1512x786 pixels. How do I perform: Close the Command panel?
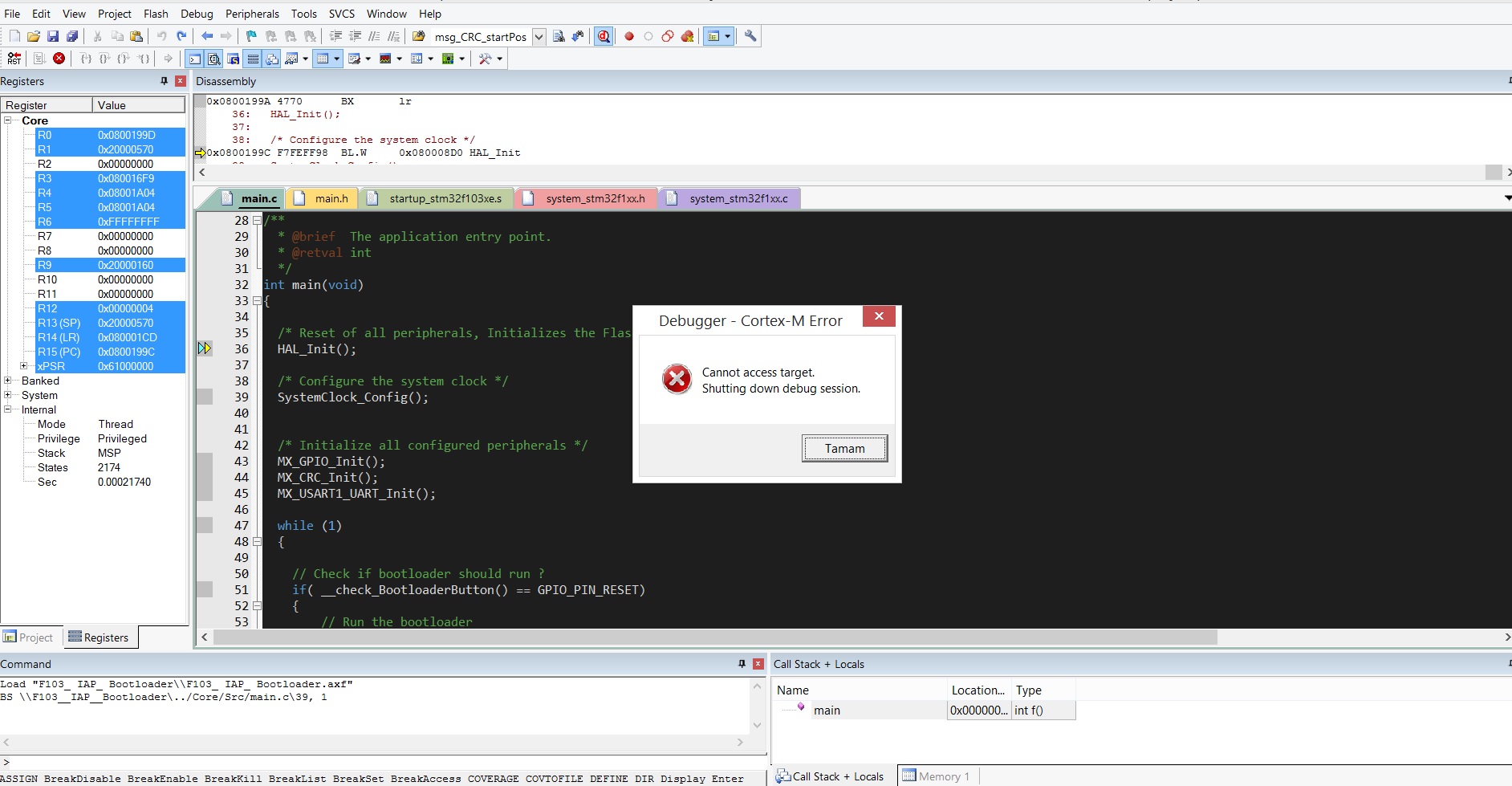coord(758,664)
